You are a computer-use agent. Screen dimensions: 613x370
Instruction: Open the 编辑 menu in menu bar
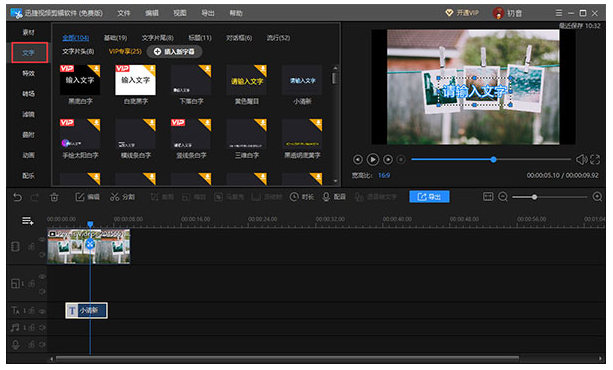pos(152,13)
